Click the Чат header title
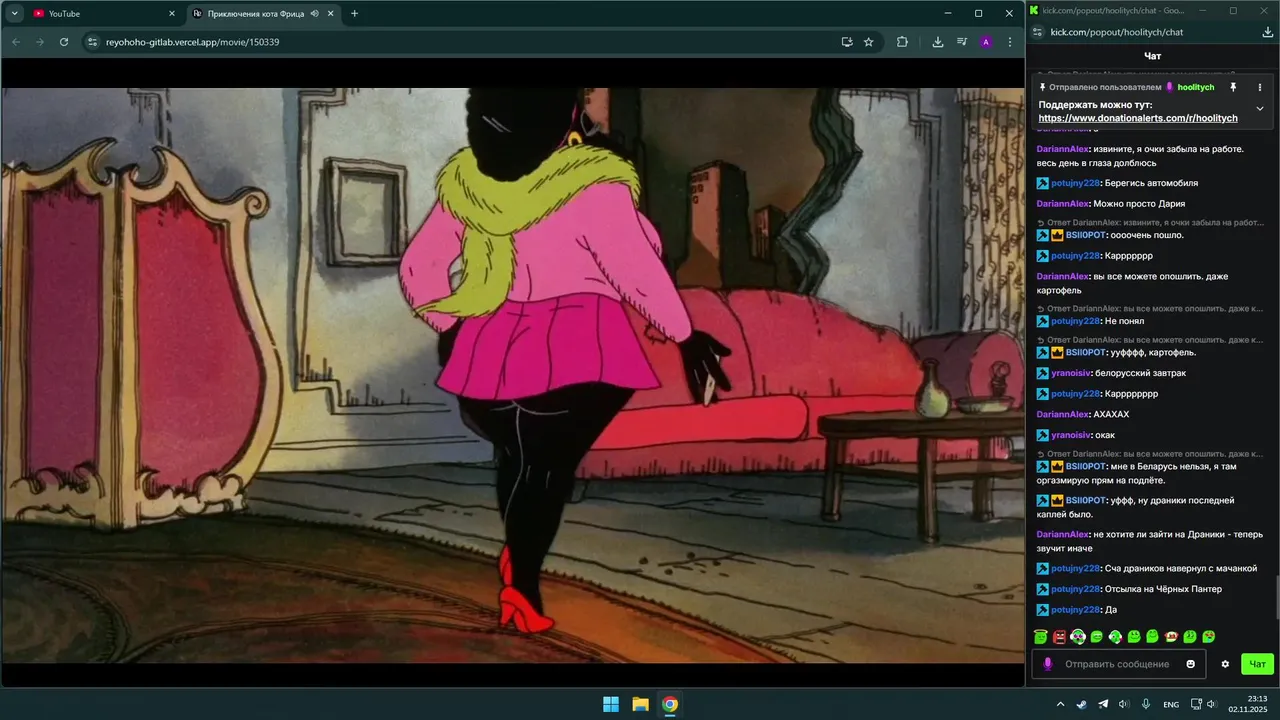 (x=1153, y=56)
